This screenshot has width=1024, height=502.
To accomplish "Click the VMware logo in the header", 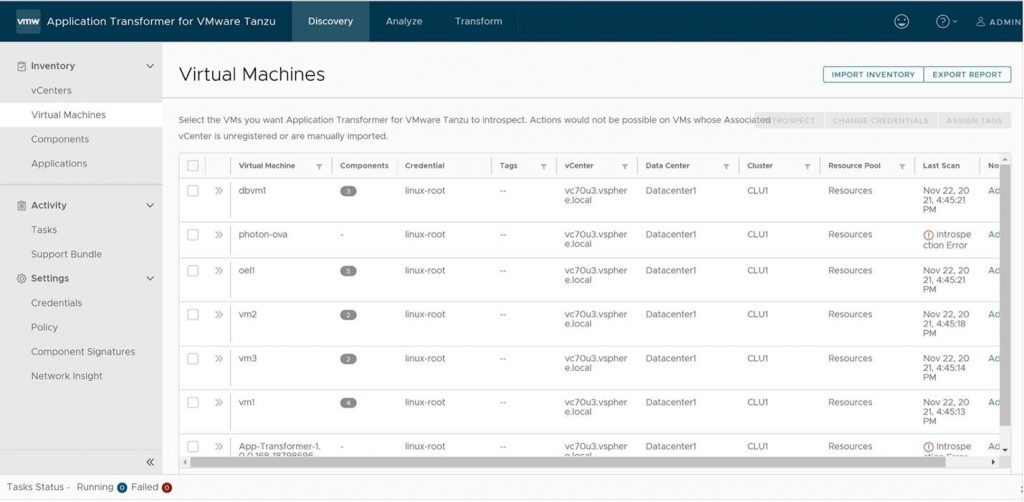I will (28, 21).
